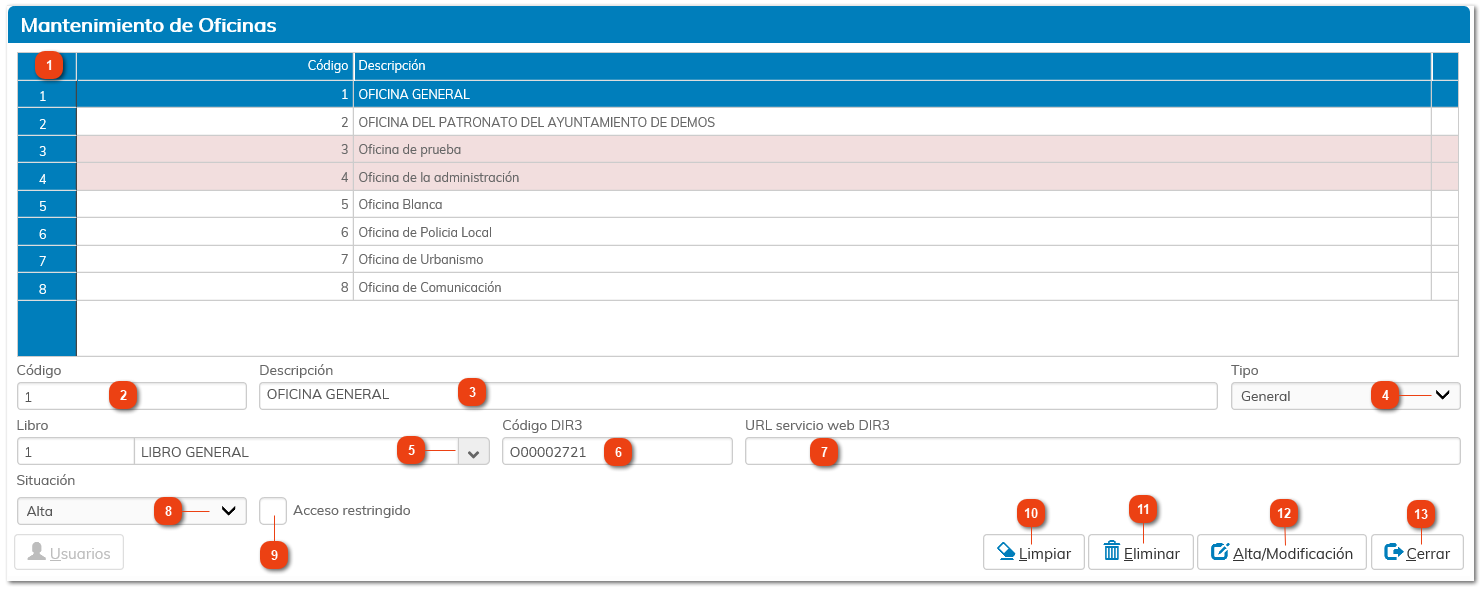Click the exit icon on Cerrar
Viewport: 1483px width, 590px height.
pos(1393,552)
